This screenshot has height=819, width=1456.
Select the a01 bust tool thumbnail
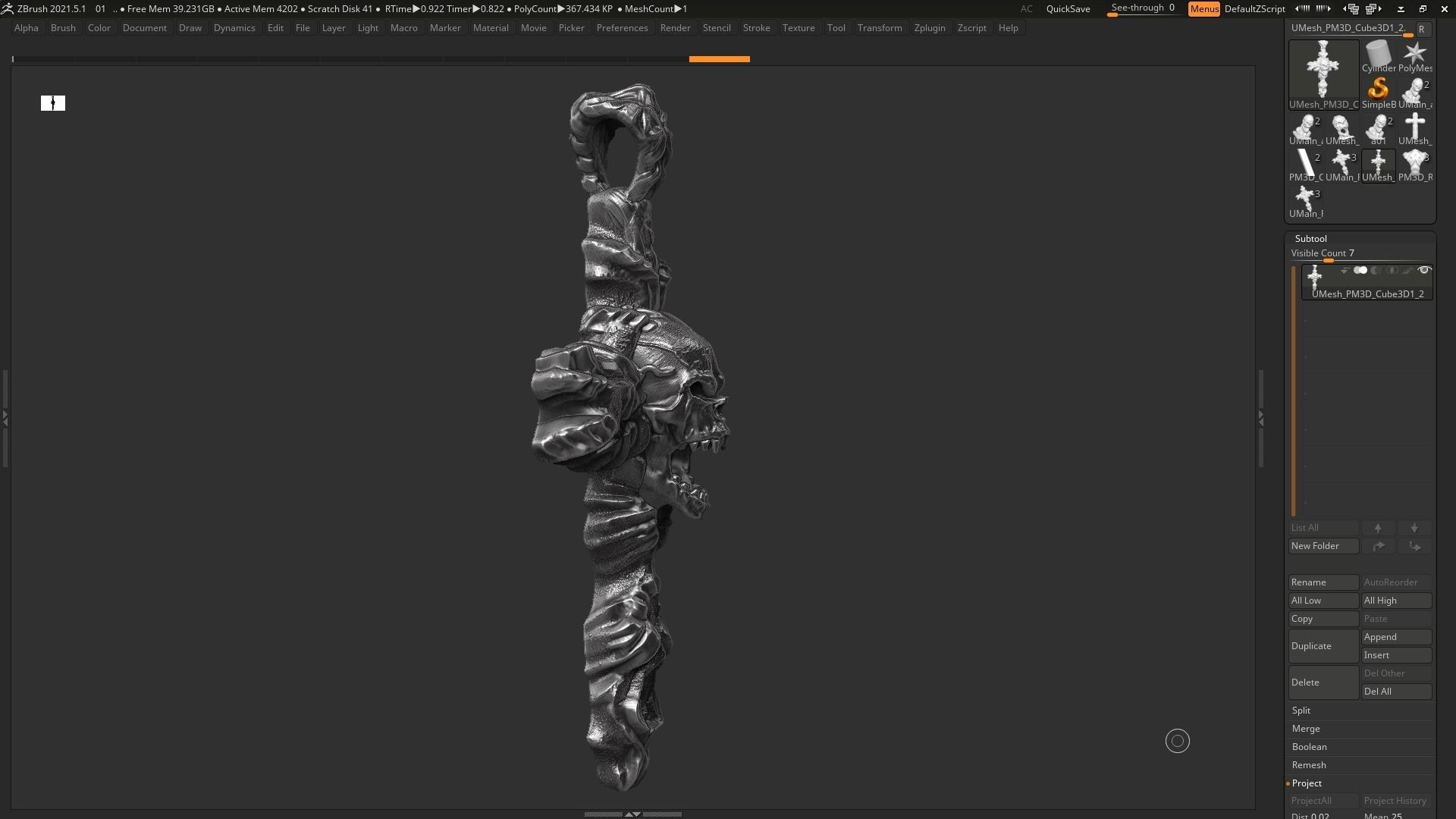point(1378,130)
